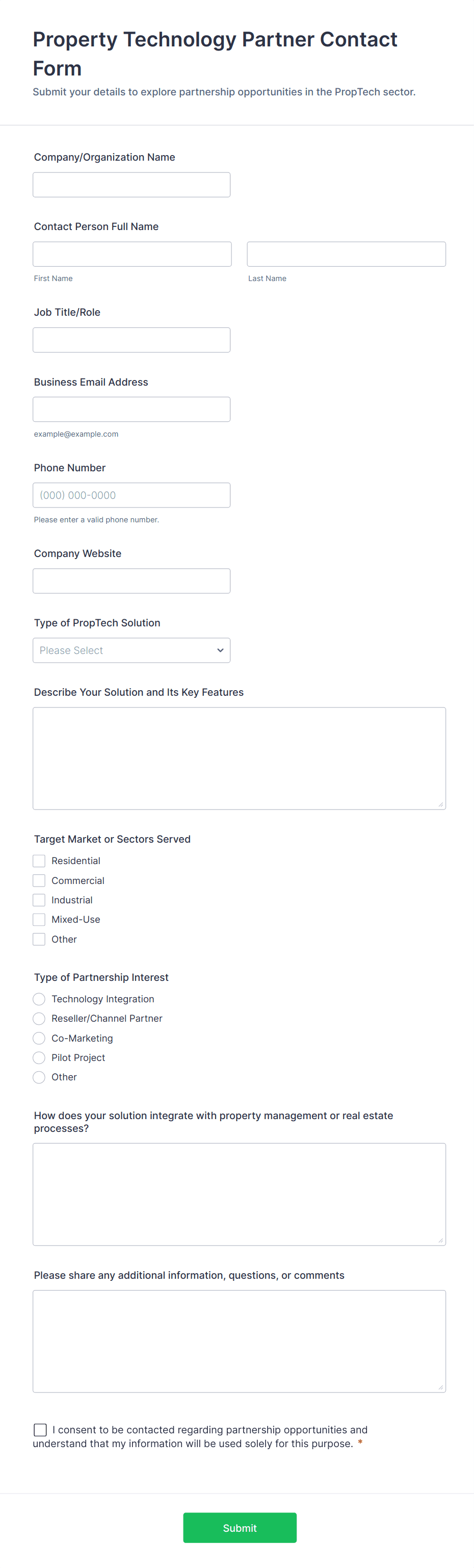Pick Pilot Project partnership interest

[x=39, y=1057]
